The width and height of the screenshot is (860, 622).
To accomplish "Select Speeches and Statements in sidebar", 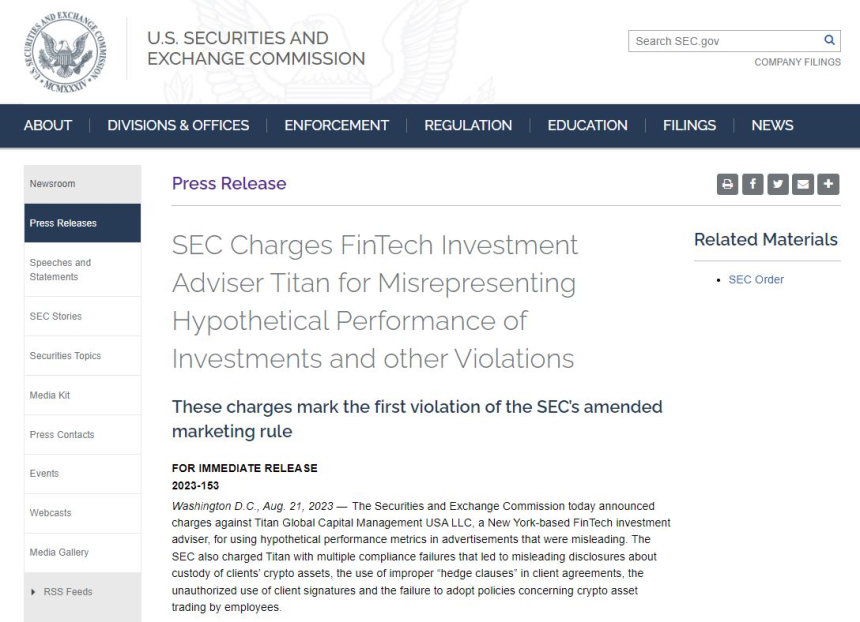I will click(60, 270).
